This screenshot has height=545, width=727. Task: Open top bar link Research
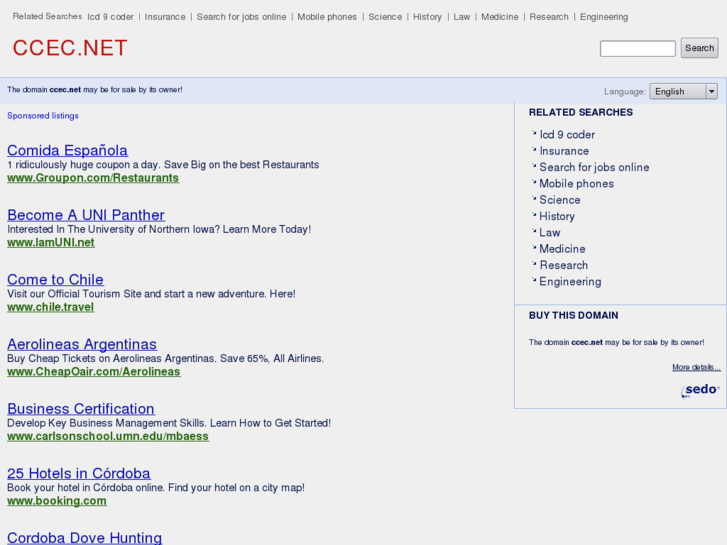549,17
